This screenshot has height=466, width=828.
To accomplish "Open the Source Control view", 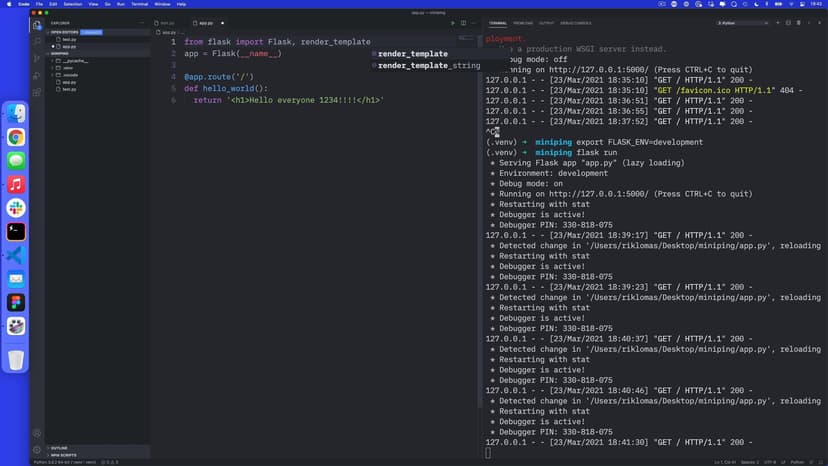I will (x=37, y=59).
